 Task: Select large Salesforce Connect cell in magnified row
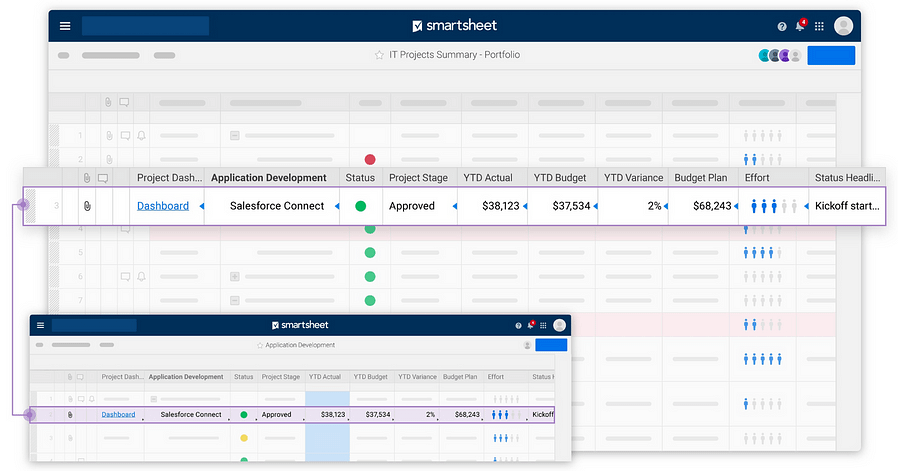pyautogui.click(x=272, y=206)
